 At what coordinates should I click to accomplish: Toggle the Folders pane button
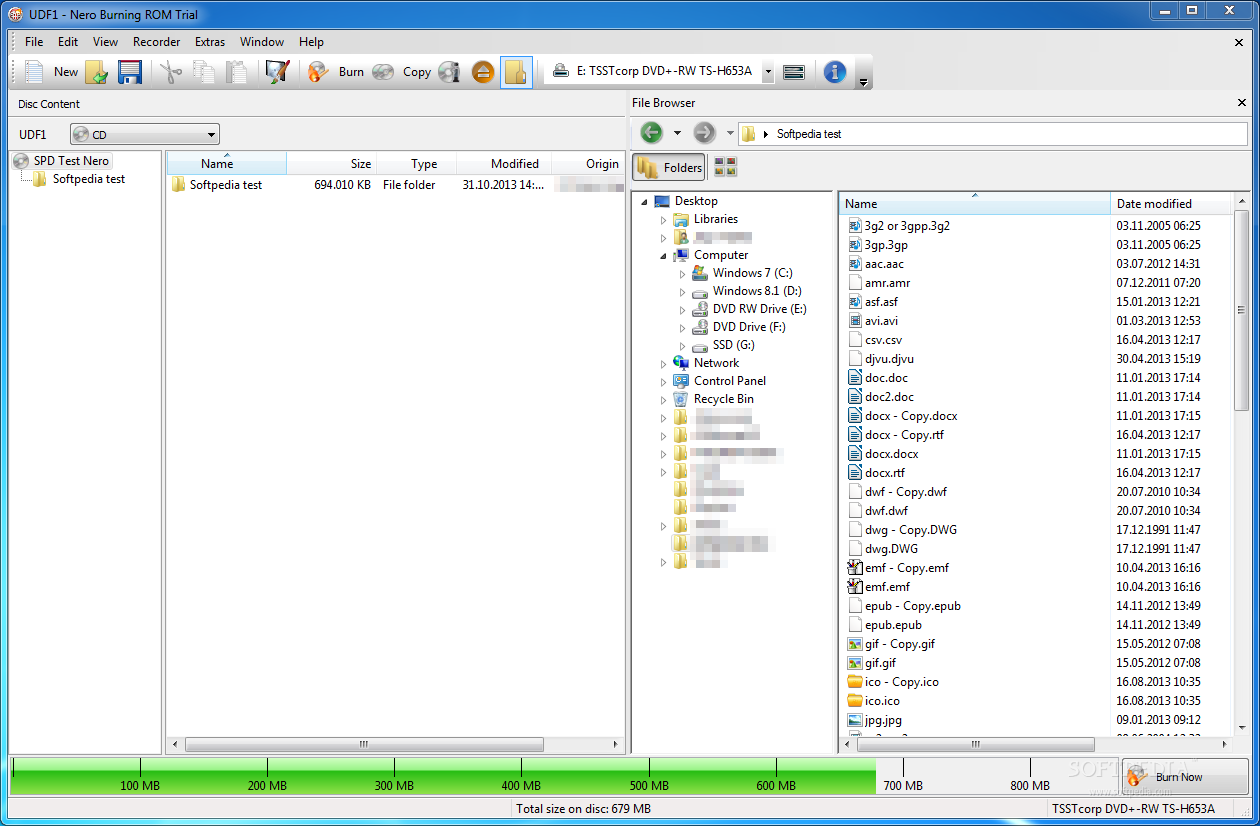tap(669, 168)
